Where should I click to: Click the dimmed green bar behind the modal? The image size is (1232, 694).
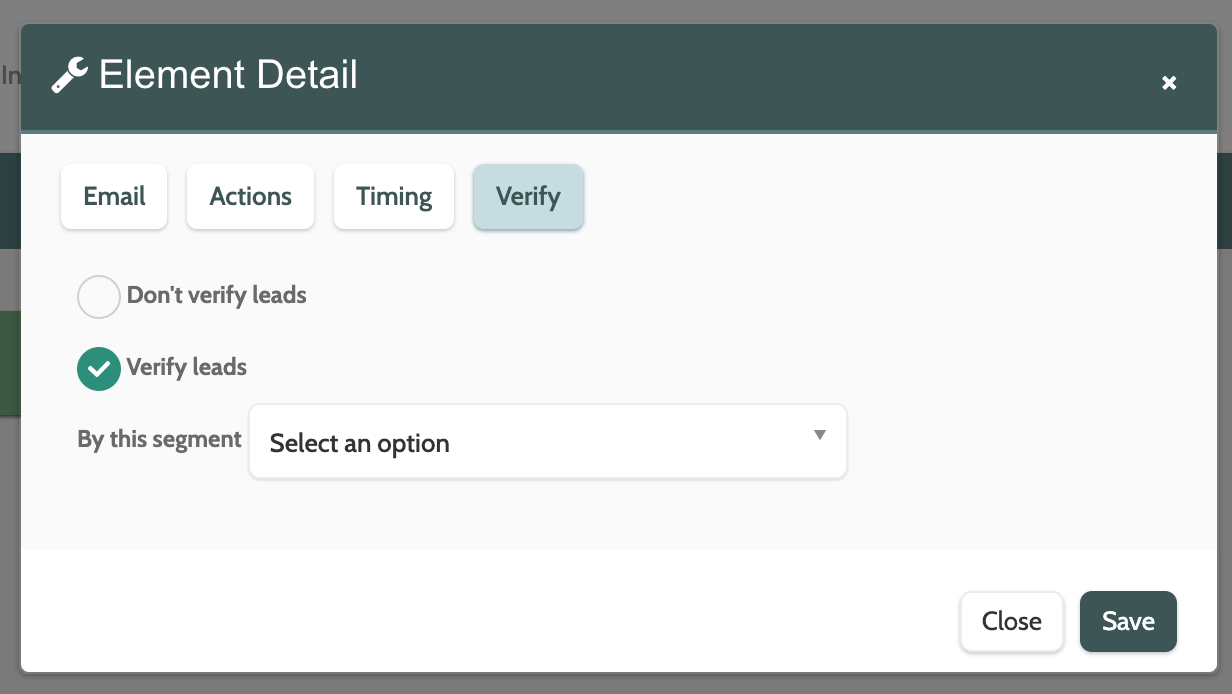click(x=10, y=362)
